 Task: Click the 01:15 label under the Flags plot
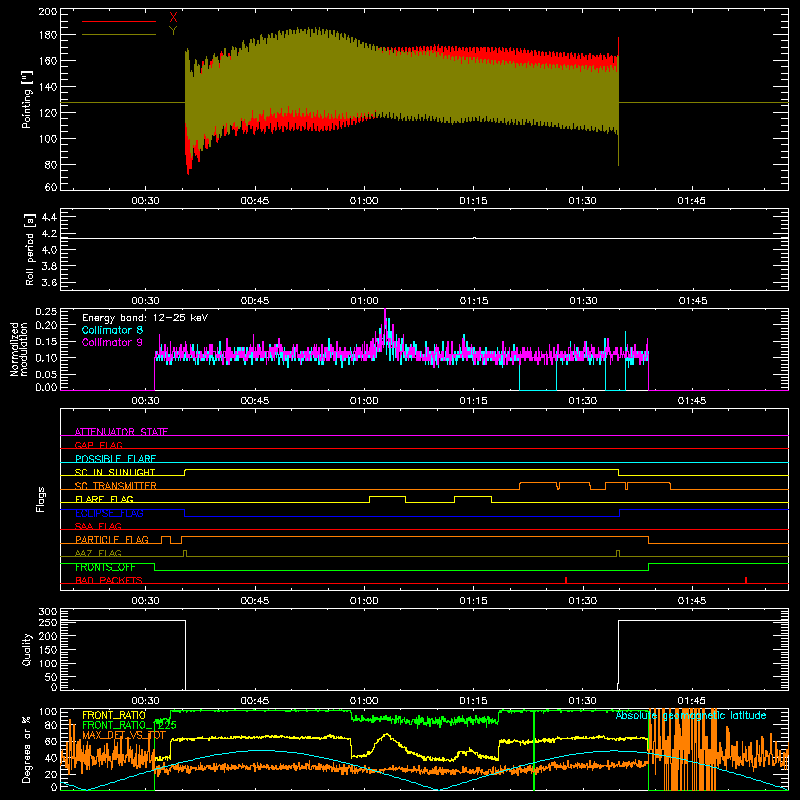[473, 601]
